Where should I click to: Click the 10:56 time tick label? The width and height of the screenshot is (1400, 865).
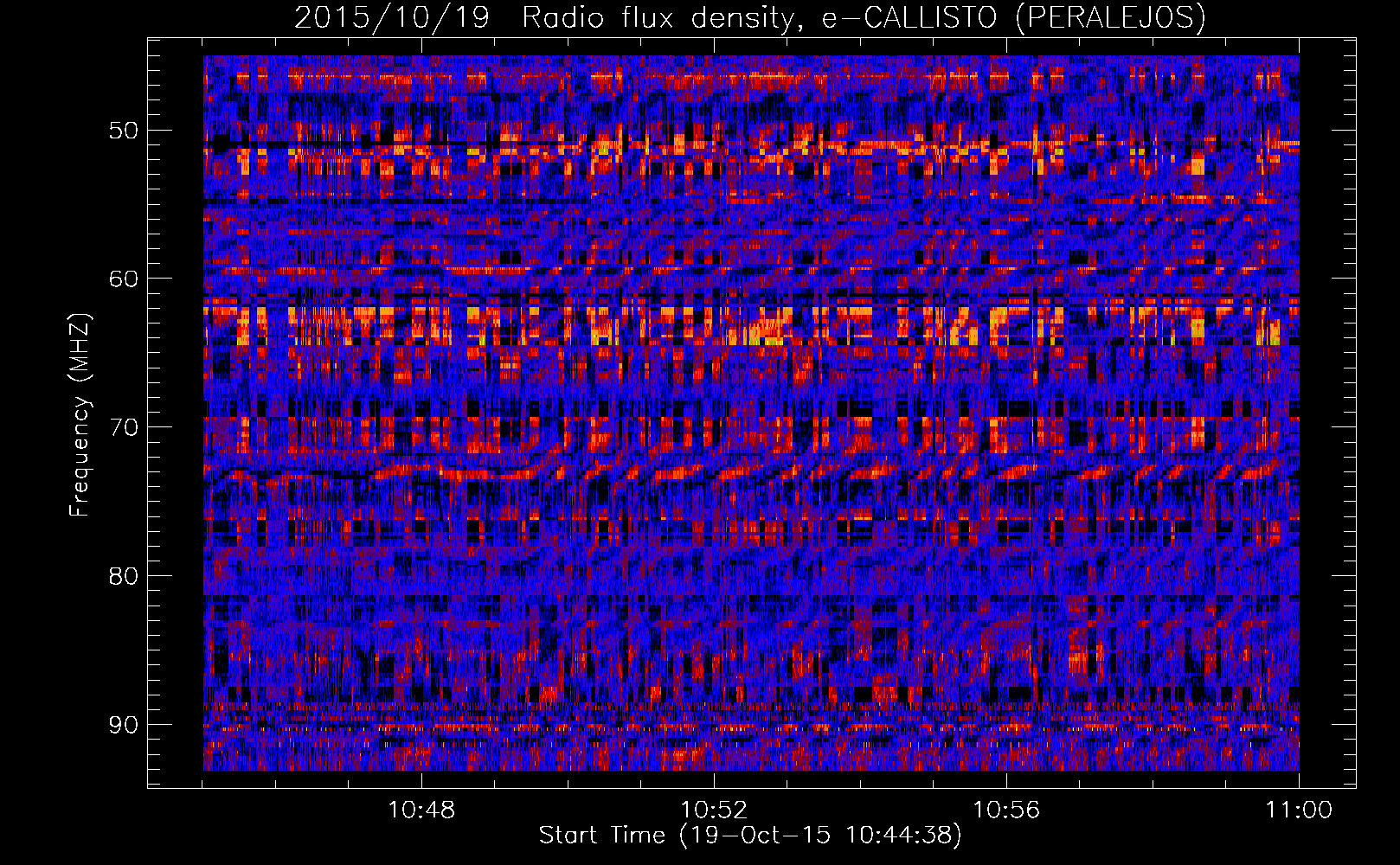click(x=1006, y=811)
